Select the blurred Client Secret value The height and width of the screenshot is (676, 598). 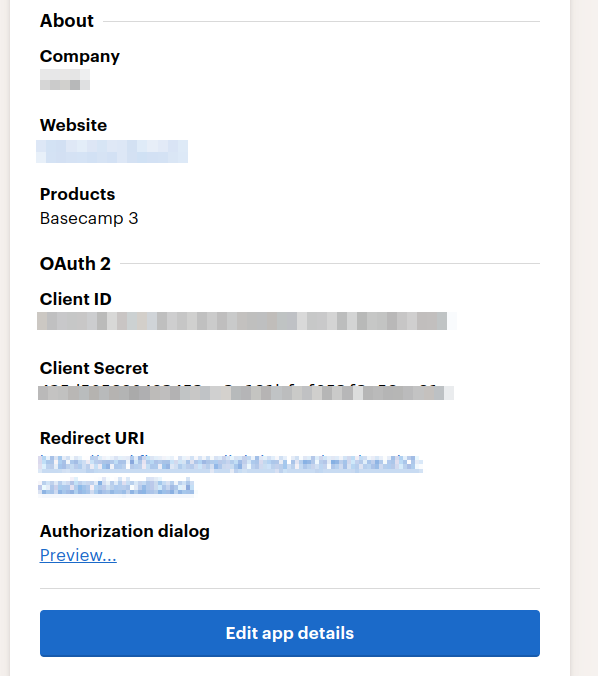[246, 393]
